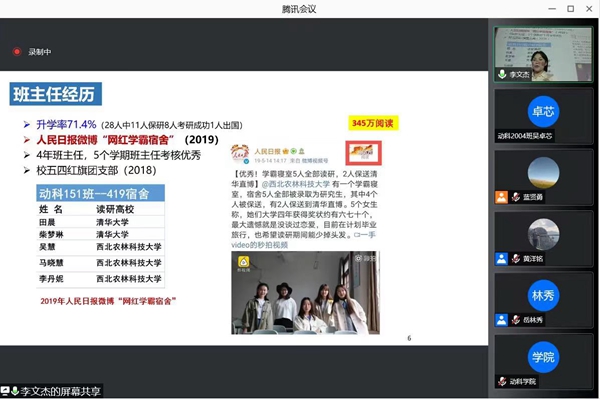Close the 腾讯会议 window
The width and height of the screenshot is (600, 399).
pyautogui.click(x=589, y=9)
